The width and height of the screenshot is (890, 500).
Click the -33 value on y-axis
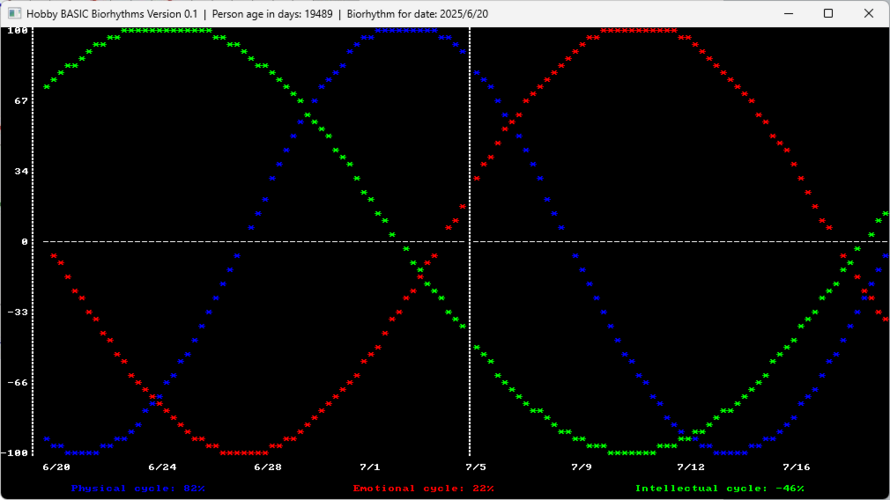tap(18, 312)
